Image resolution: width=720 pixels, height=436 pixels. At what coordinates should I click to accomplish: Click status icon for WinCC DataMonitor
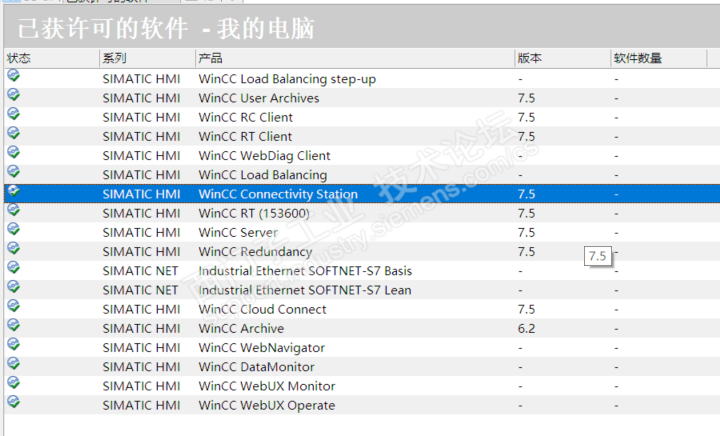pos(13,363)
